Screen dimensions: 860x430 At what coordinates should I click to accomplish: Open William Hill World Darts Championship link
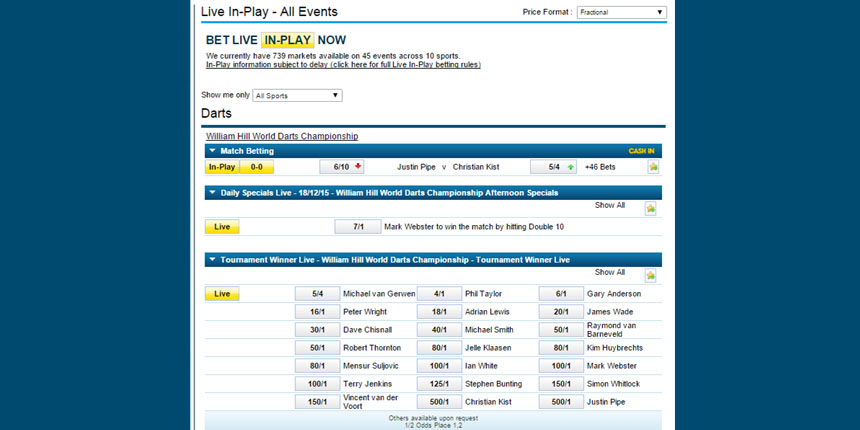[x=282, y=136]
